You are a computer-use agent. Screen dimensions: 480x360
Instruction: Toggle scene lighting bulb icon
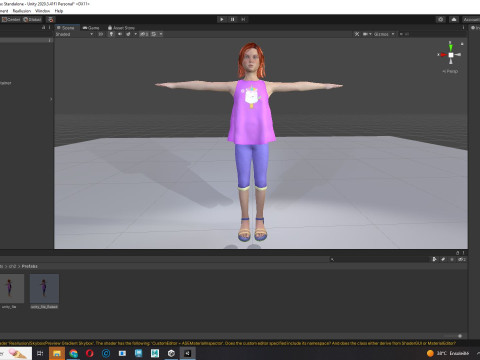(x=111, y=34)
